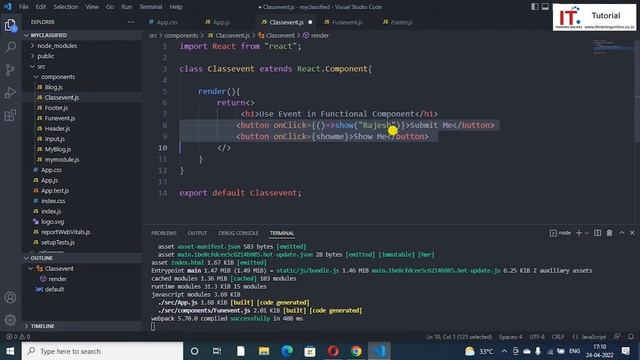
Task: Open the Search view in activity bar
Action: (10, 47)
